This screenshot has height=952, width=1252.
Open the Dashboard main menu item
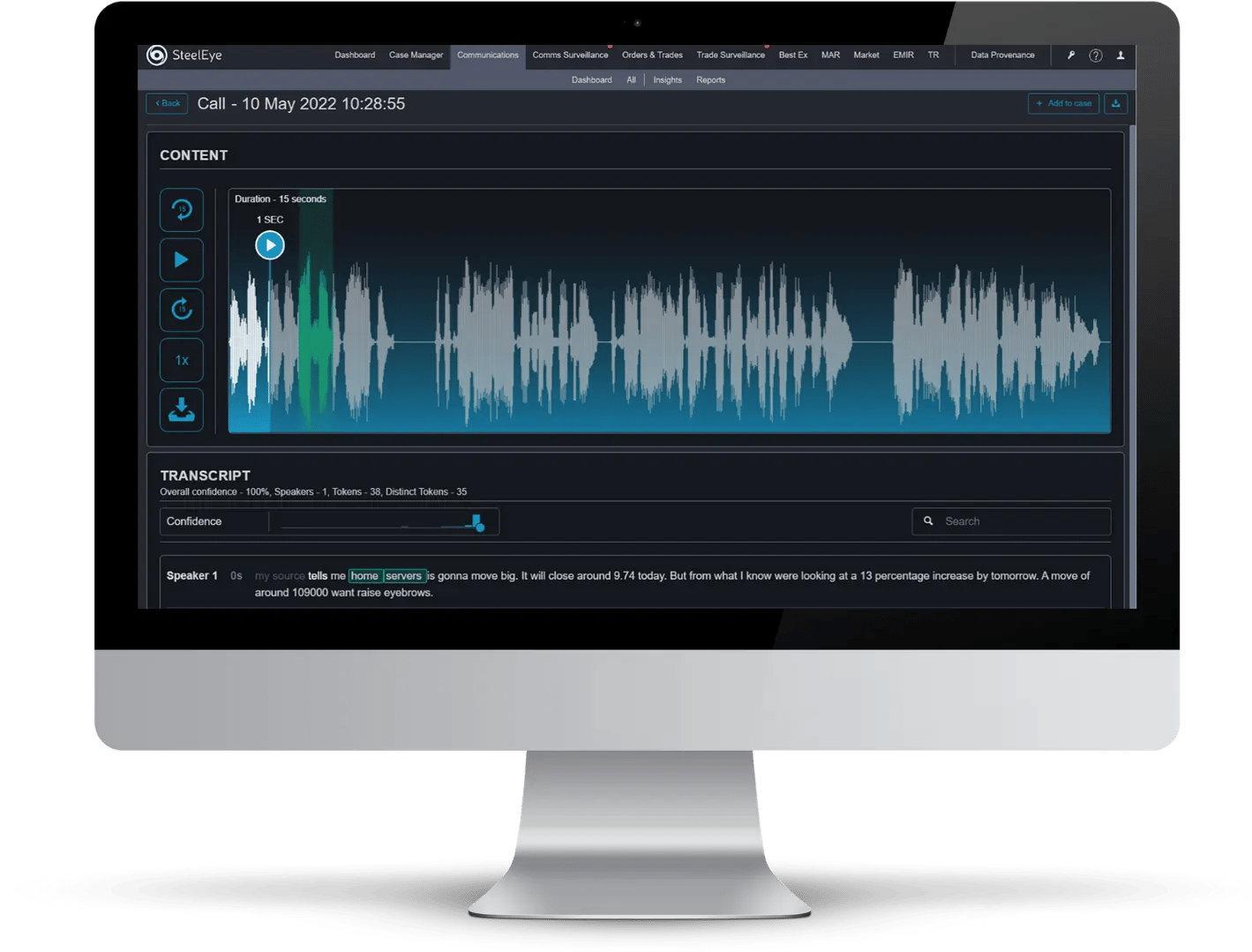[355, 55]
